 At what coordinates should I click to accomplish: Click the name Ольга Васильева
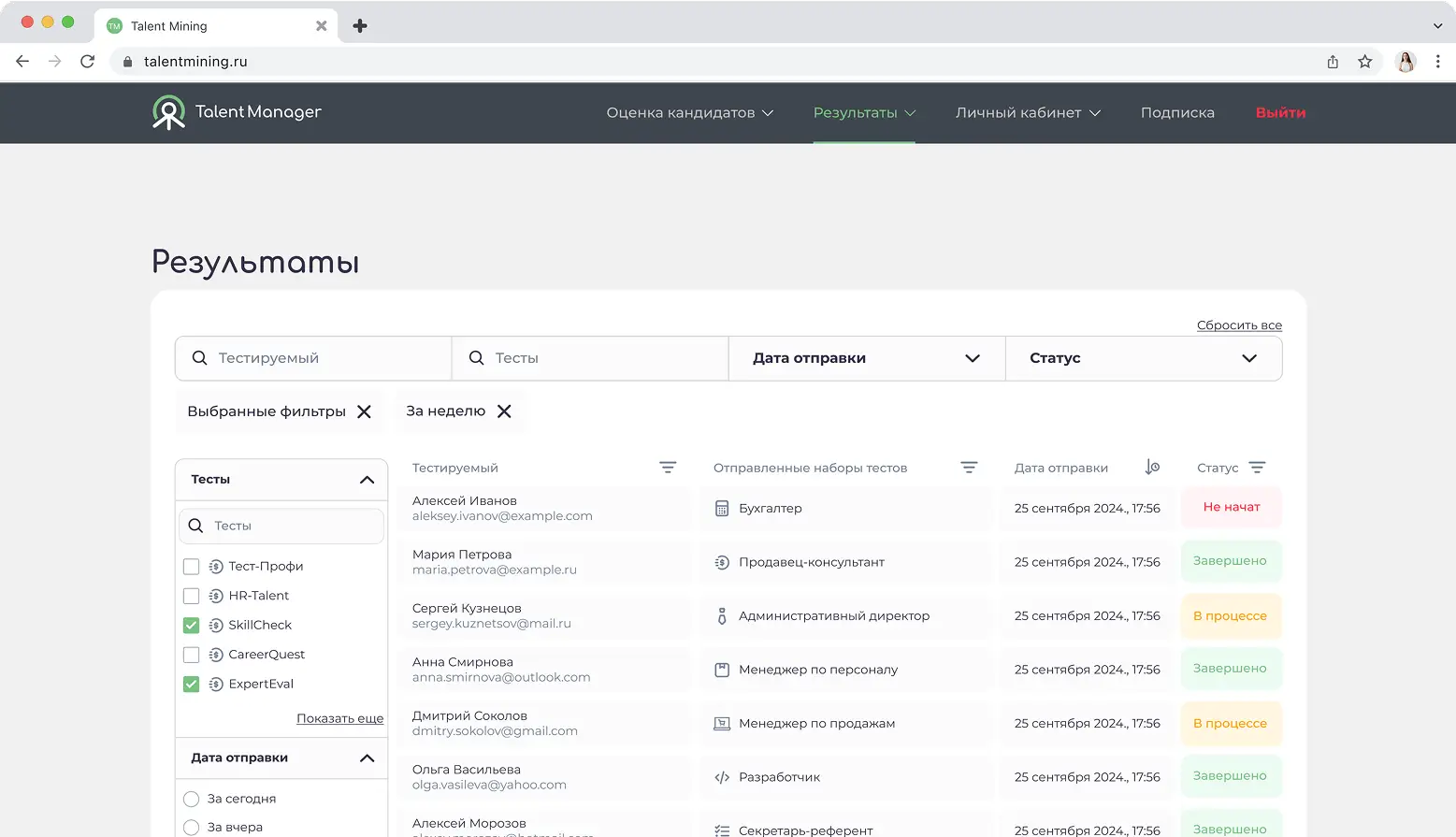click(467, 770)
